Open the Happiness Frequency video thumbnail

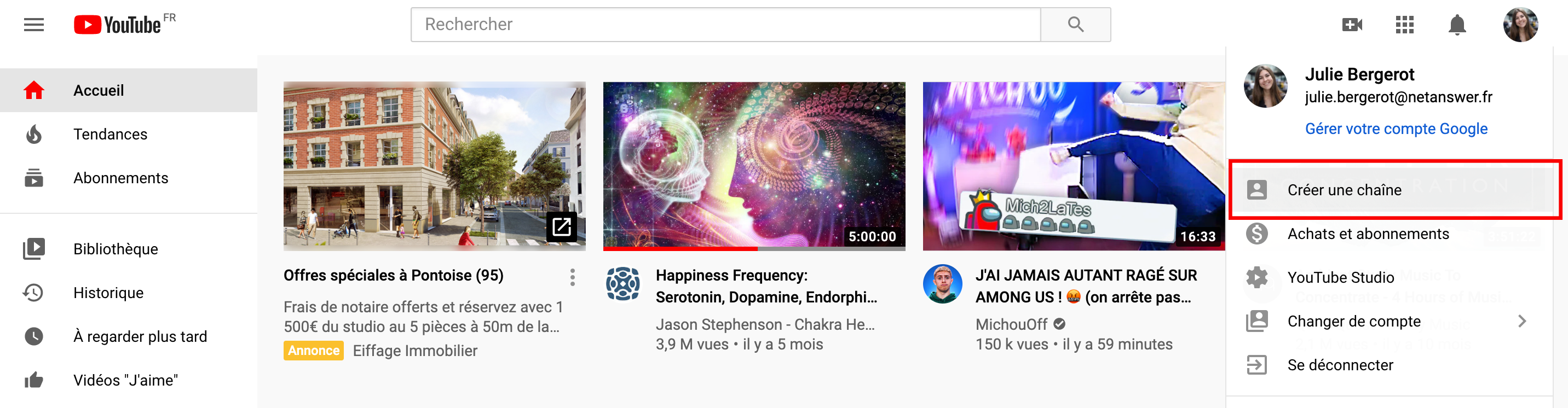click(x=753, y=166)
